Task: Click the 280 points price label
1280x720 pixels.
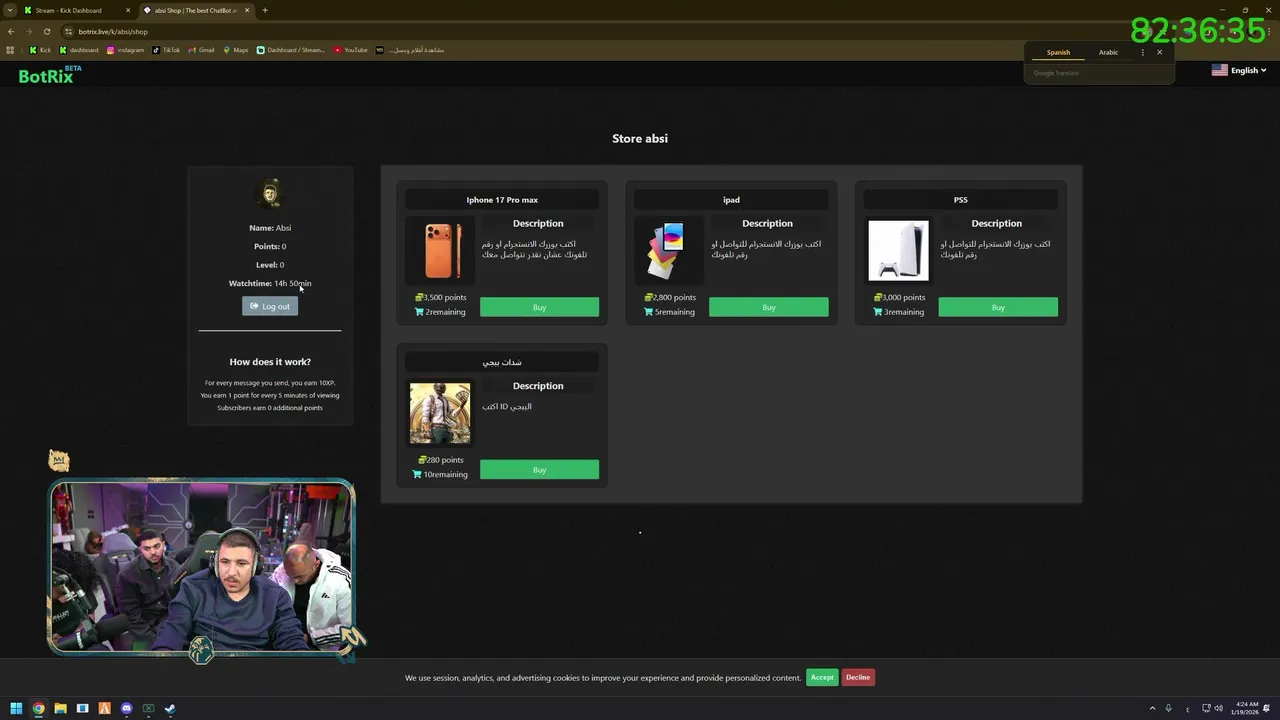Action: tap(441, 460)
